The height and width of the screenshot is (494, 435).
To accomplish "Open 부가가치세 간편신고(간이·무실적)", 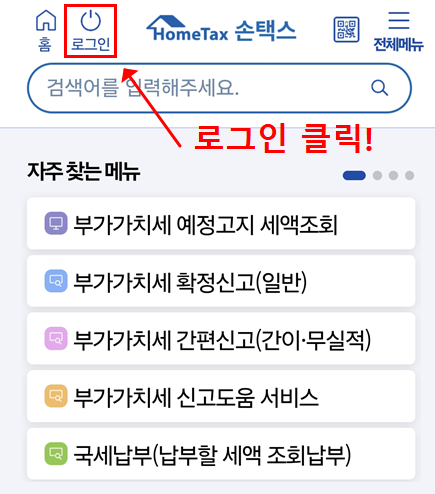I will [x=221, y=339].
